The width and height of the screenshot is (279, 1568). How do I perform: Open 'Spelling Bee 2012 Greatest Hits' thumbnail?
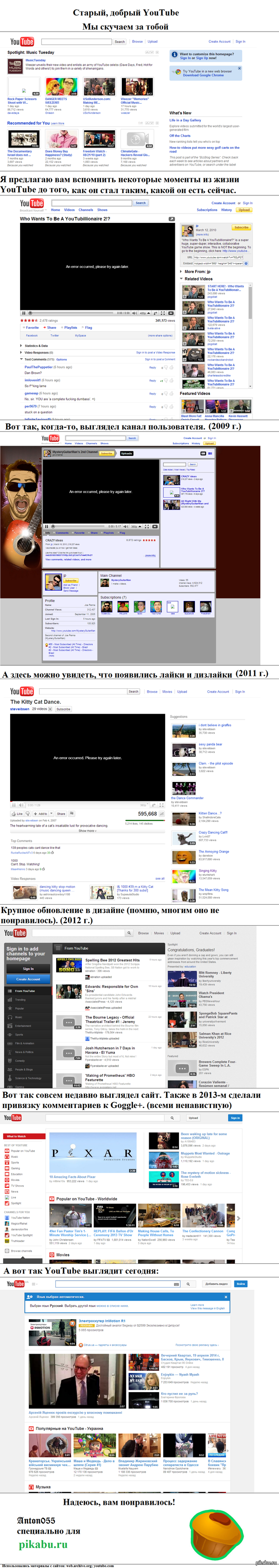coord(69,965)
